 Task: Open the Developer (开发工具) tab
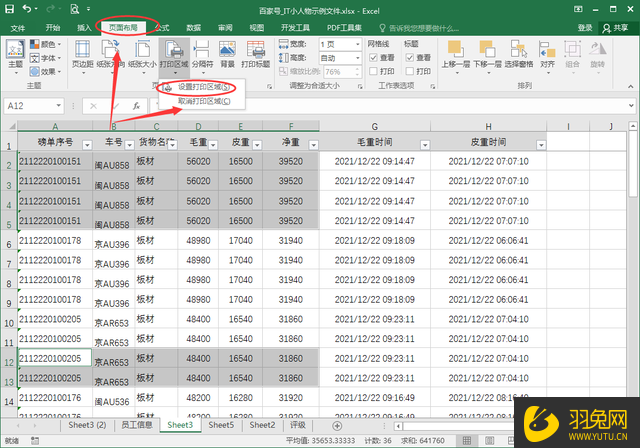[296, 28]
